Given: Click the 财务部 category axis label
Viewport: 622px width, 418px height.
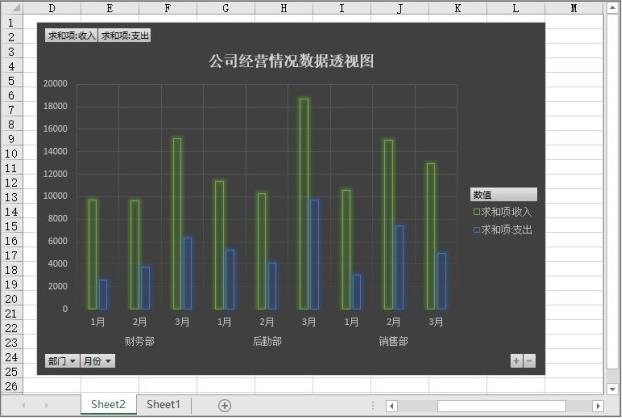Looking at the screenshot, I should coord(140,341).
